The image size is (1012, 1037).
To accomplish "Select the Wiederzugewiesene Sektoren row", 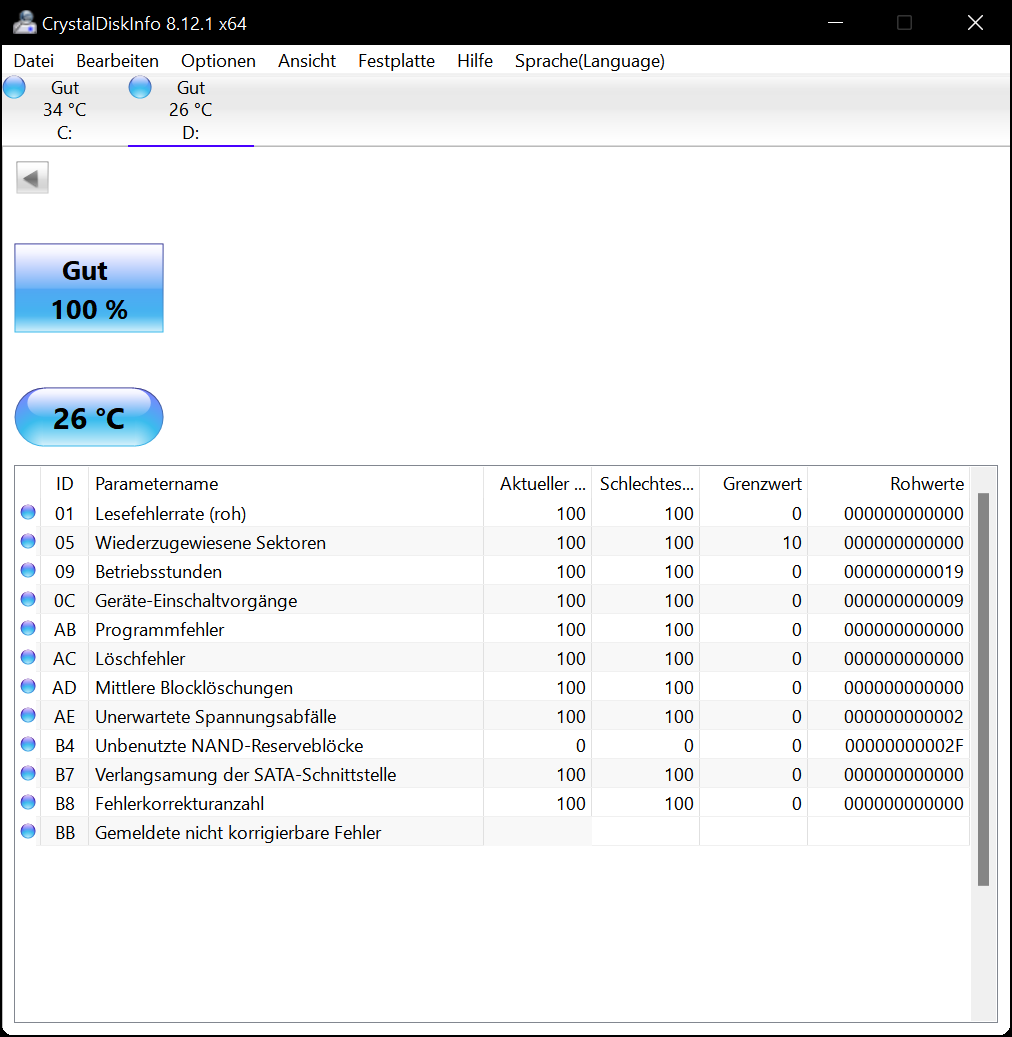I will [492, 542].
